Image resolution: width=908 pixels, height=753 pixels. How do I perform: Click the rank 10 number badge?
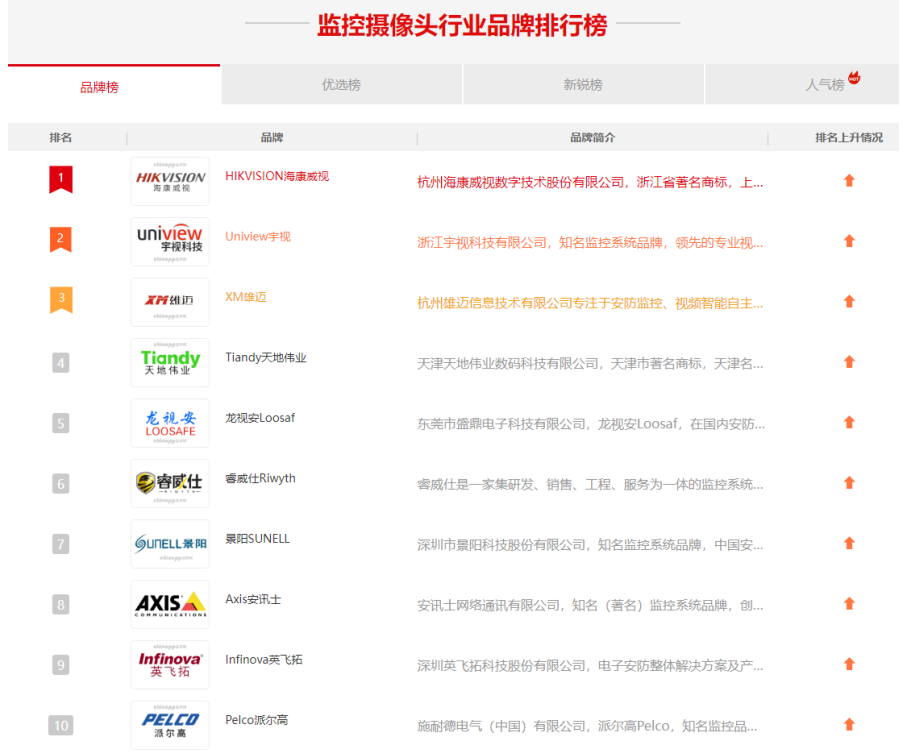[x=61, y=725]
